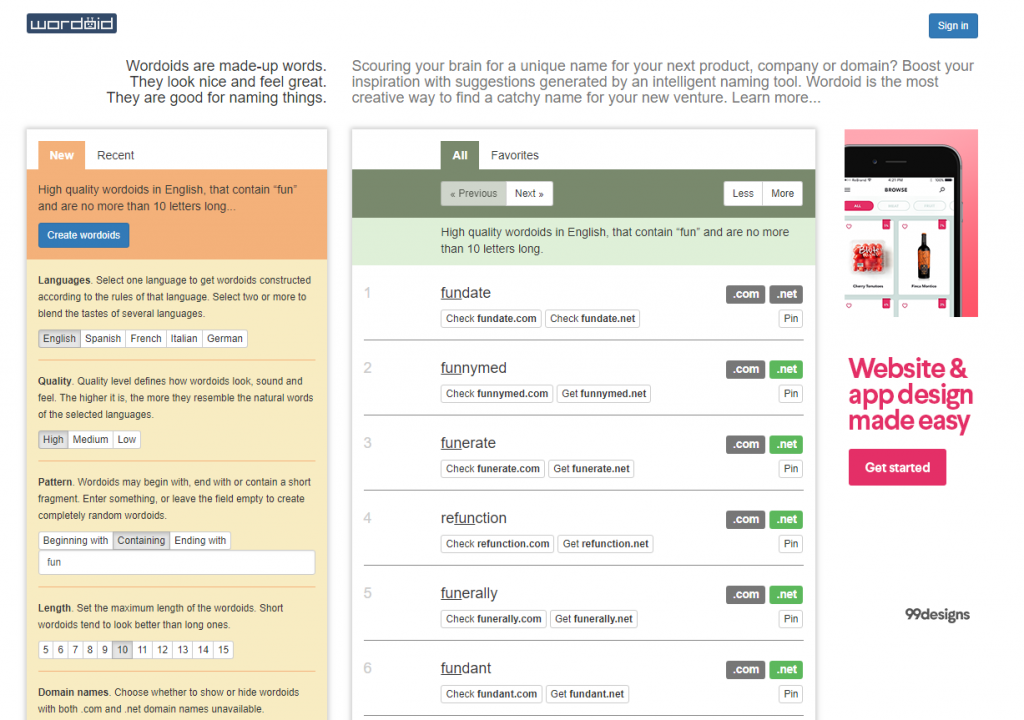This screenshot has height=720, width=1024.
Task: Open the Favorites tab
Action: [514, 155]
